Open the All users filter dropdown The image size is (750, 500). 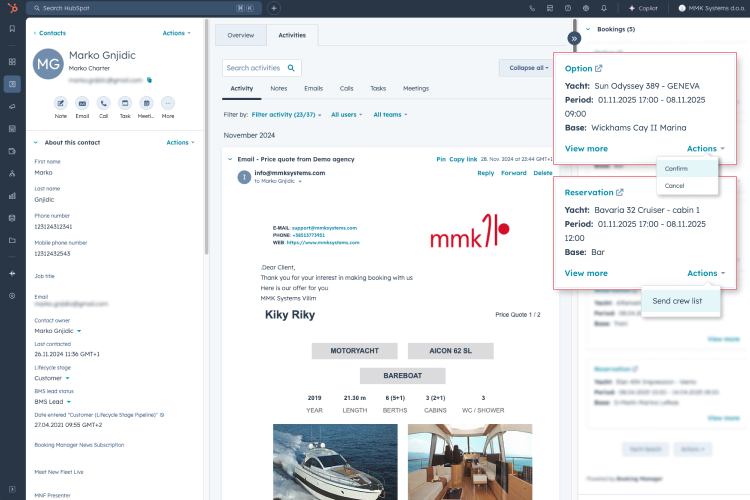tap(347, 115)
